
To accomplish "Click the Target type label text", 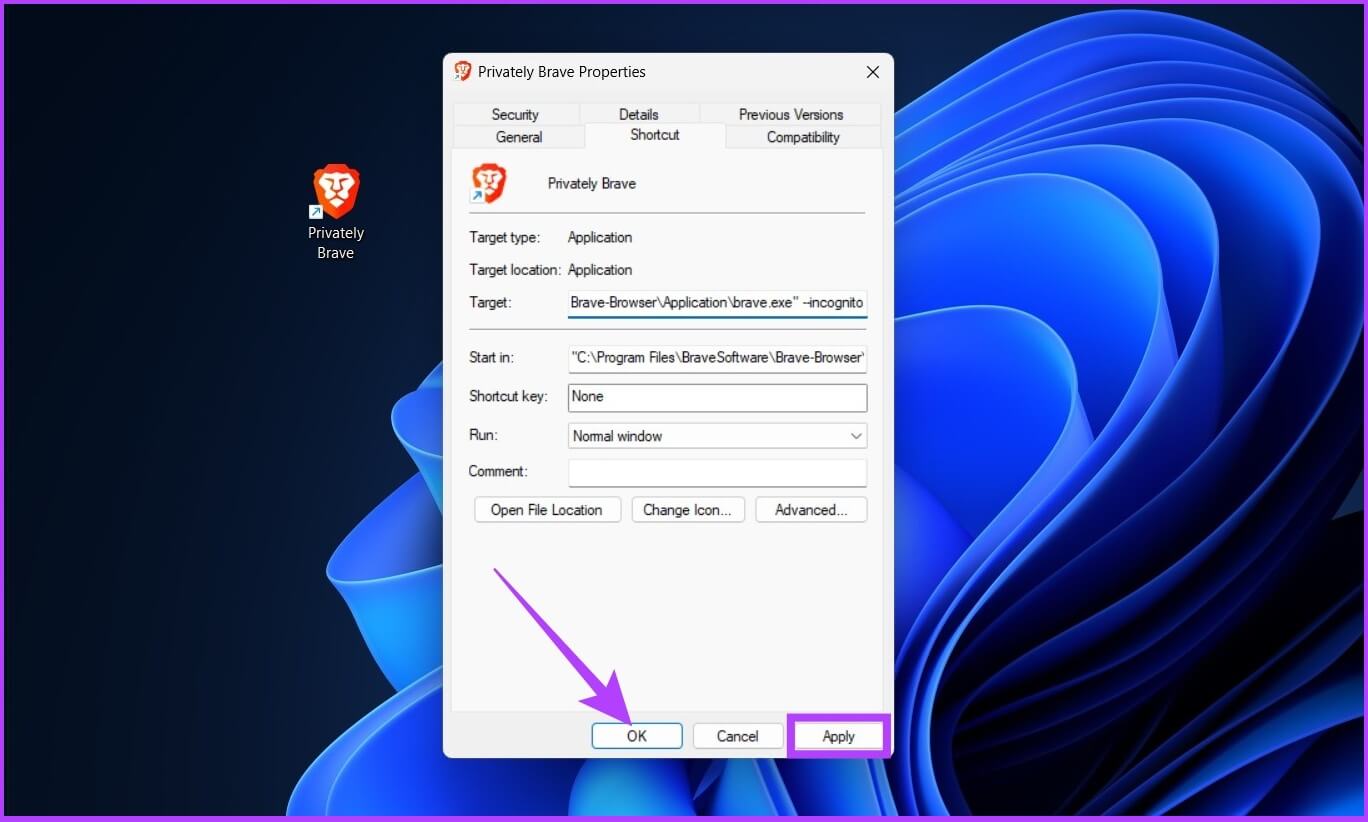I will pyautogui.click(x=504, y=238).
